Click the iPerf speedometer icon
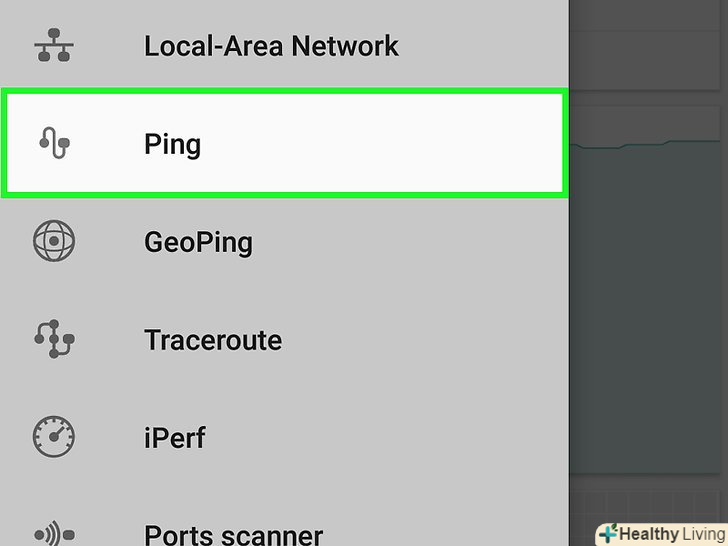 point(55,437)
